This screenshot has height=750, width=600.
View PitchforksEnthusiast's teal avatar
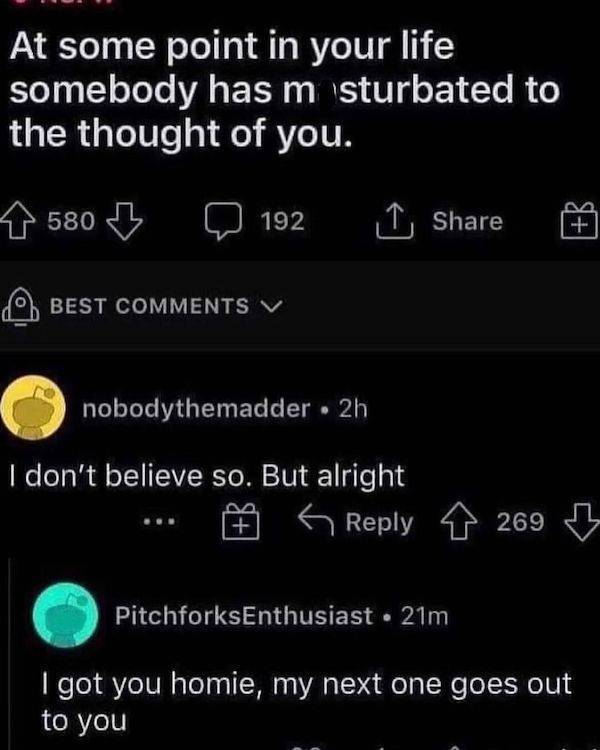point(66,615)
